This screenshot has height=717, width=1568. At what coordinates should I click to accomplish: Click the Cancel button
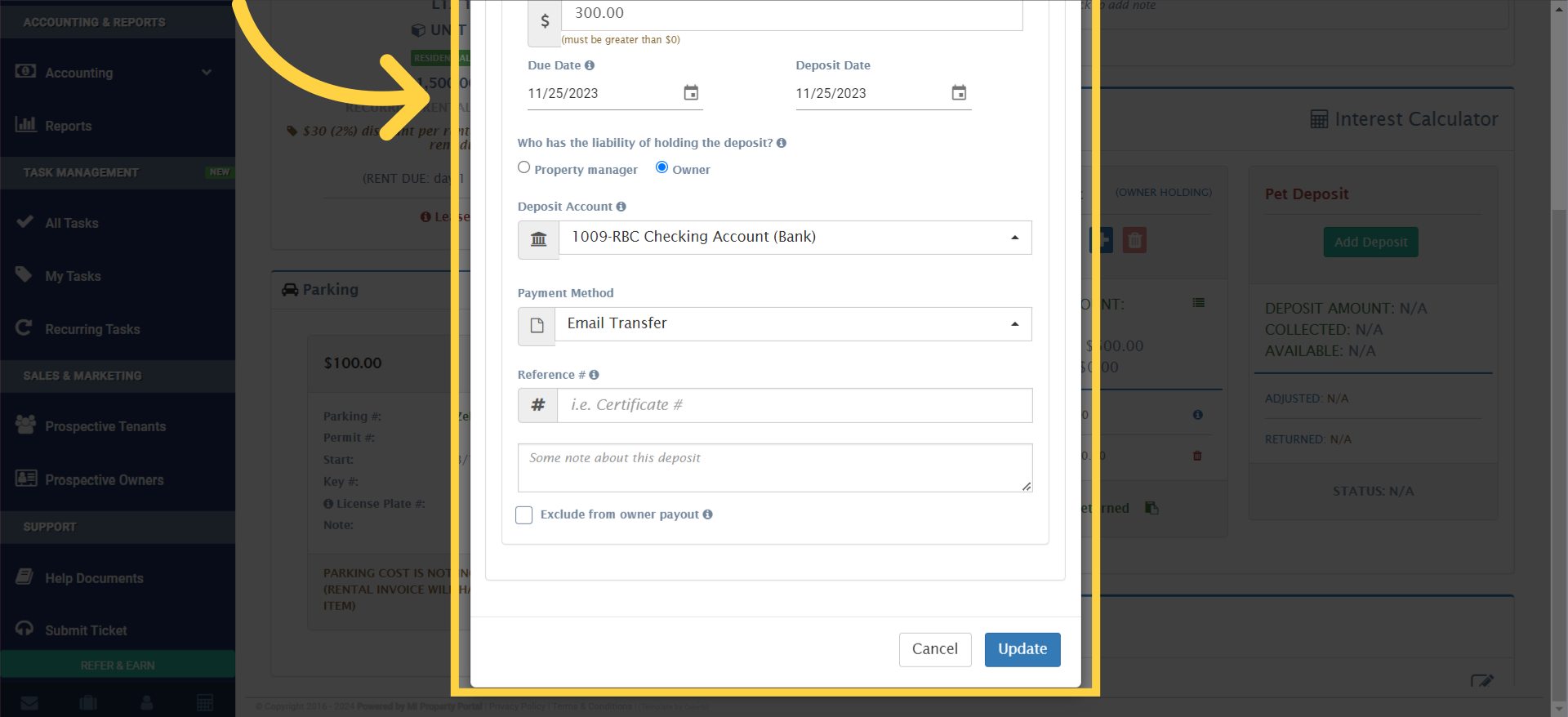coord(935,649)
